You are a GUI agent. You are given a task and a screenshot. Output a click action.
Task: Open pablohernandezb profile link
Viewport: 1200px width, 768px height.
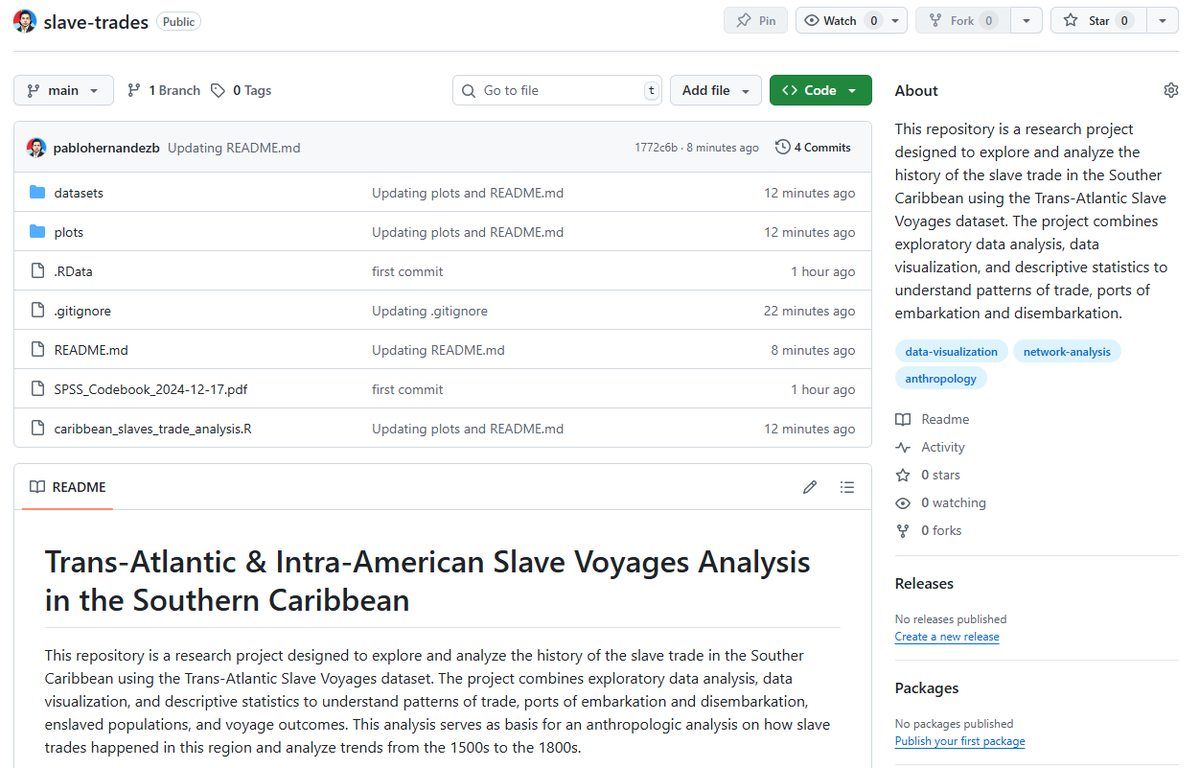[x=106, y=147]
